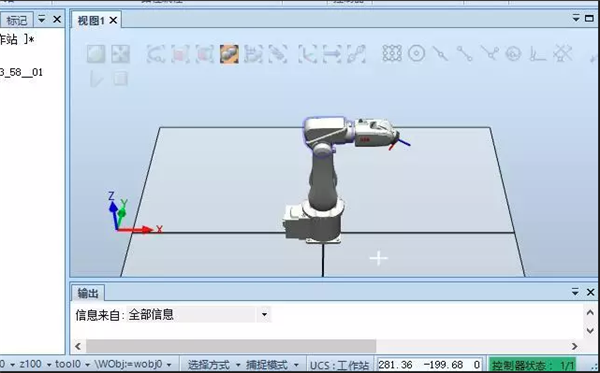Select the Body Selection tool icon
The width and height of the screenshot is (600, 373).
click(205, 54)
